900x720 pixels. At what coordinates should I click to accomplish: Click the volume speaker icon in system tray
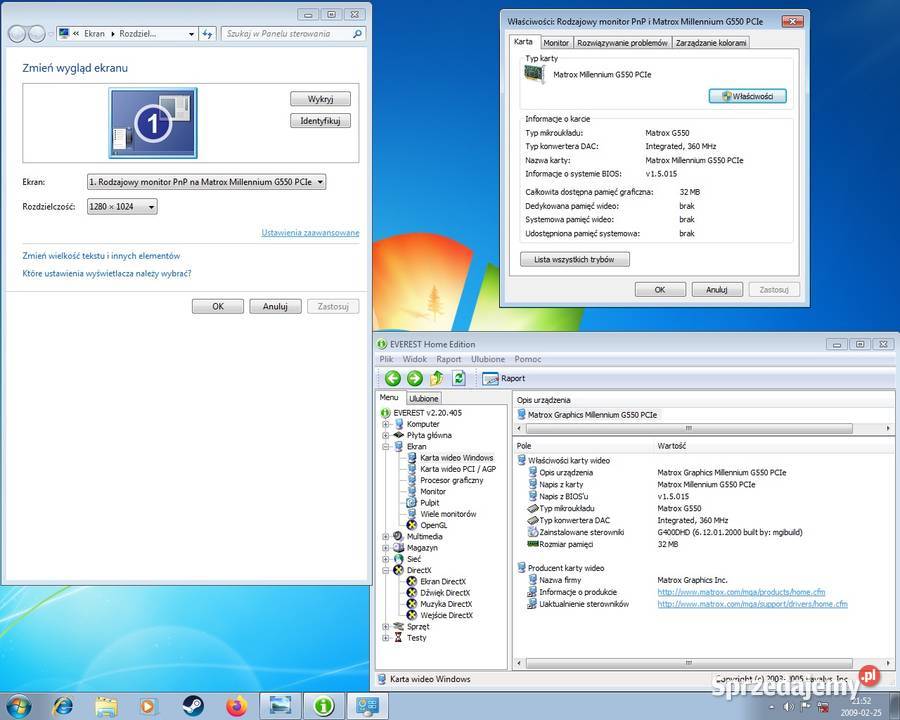(789, 707)
